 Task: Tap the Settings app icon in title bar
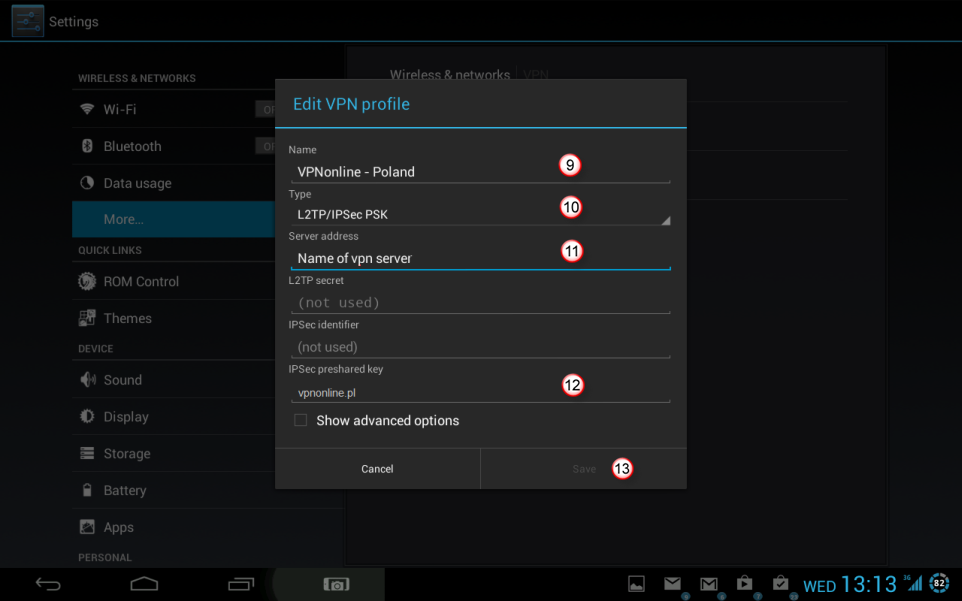28,21
